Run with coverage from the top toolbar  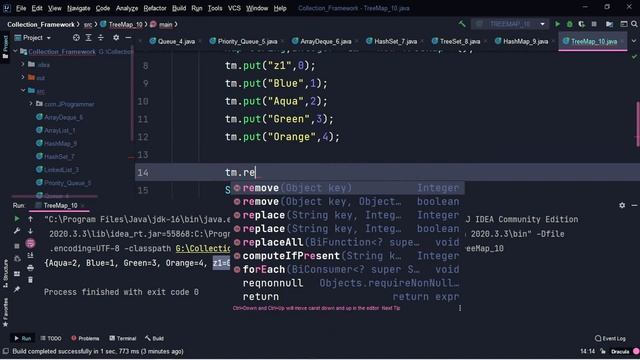(x=582, y=24)
